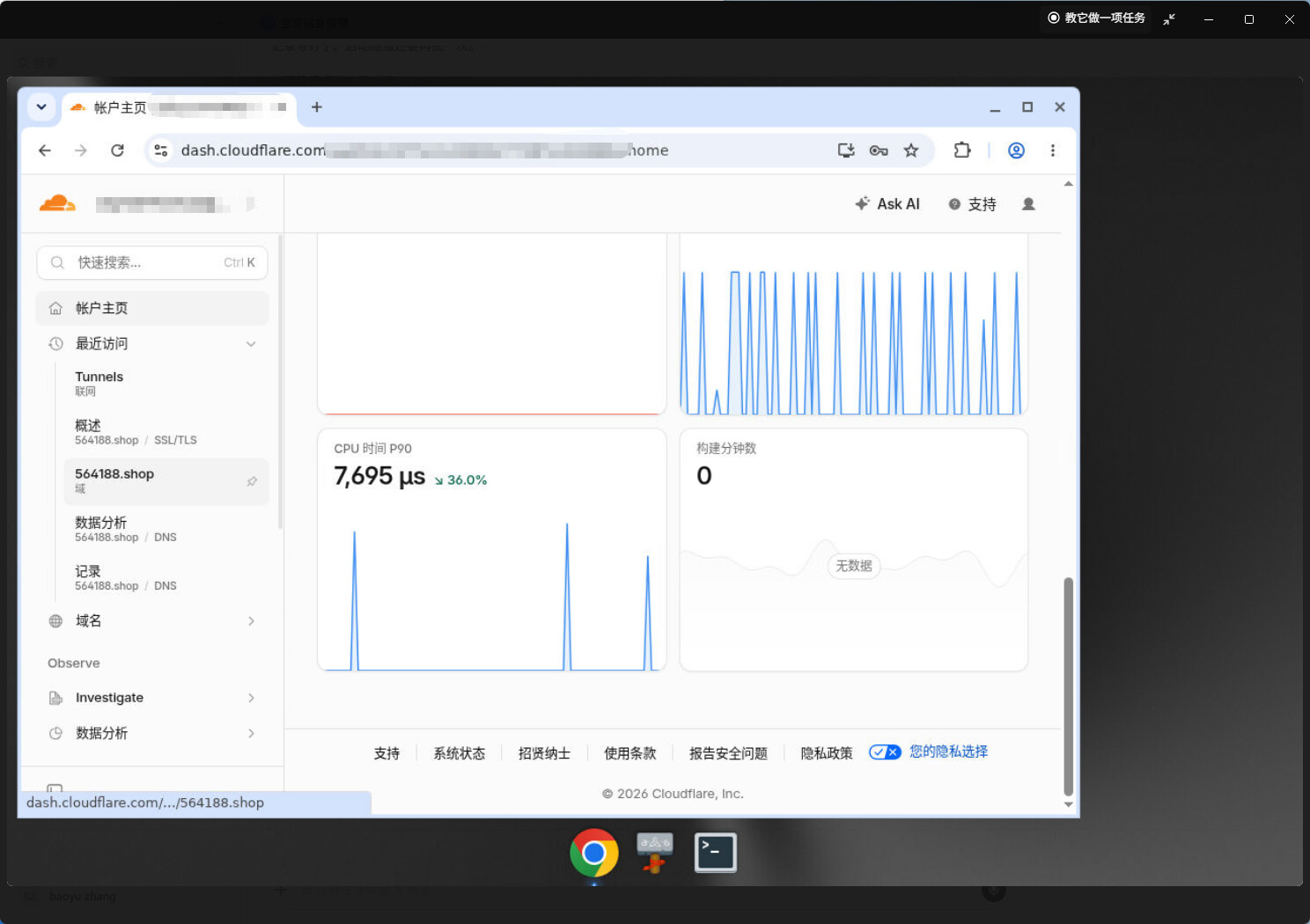Open the Terminal from the dock
The width and height of the screenshot is (1310, 924).
tap(715, 853)
